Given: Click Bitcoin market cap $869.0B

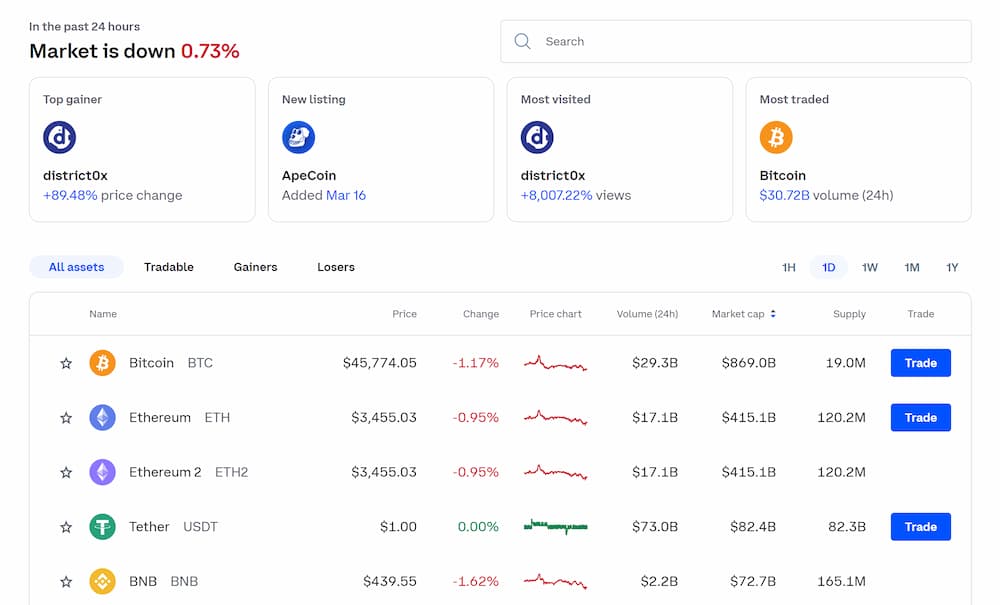Looking at the screenshot, I should [x=749, y=363].
